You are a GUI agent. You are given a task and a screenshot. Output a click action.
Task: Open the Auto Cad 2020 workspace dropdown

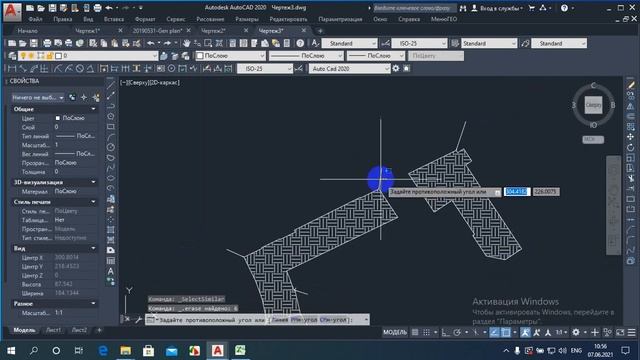pos(387,69)
